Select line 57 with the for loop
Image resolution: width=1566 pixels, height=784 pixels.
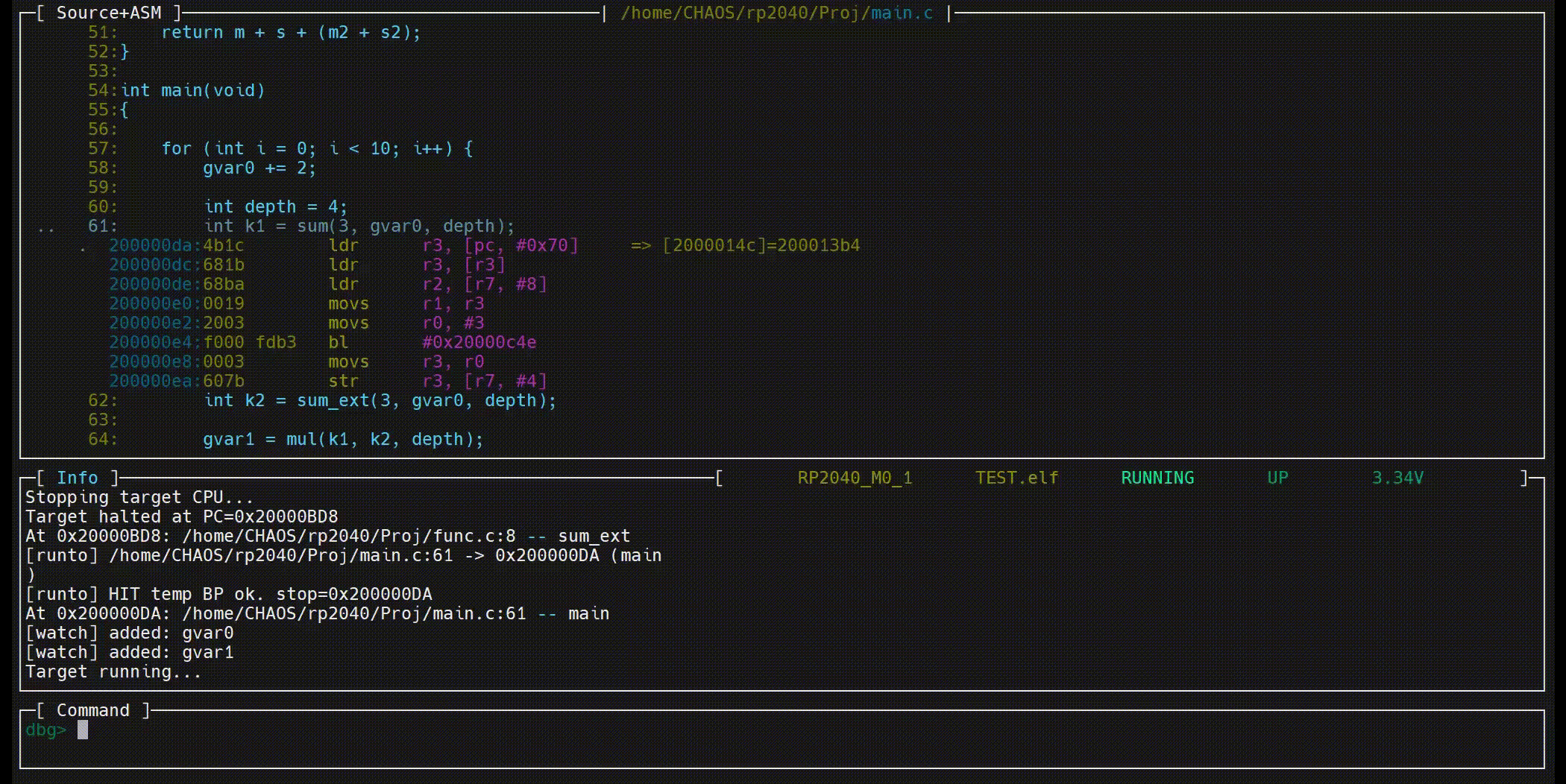point(317,148)
